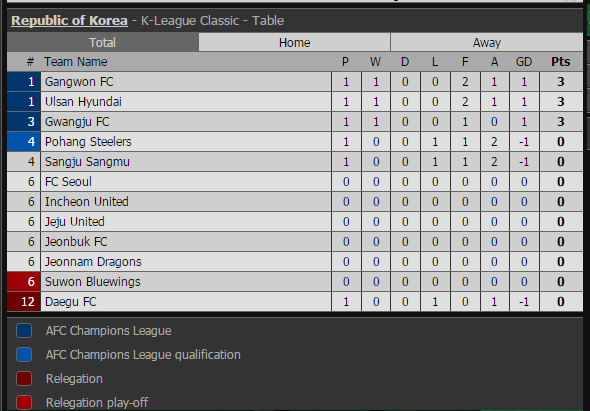
Task: Click the Team Name column header
Action: click(x=76, y=62)
